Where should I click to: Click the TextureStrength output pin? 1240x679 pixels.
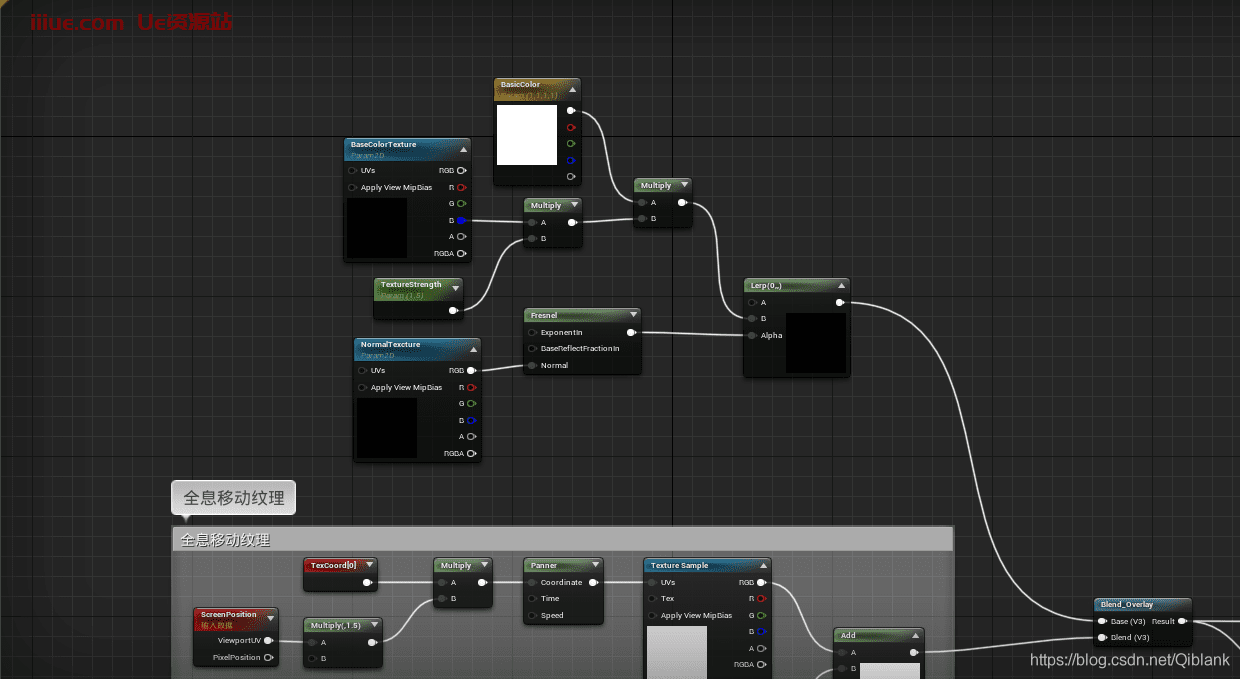pos(453,310)
